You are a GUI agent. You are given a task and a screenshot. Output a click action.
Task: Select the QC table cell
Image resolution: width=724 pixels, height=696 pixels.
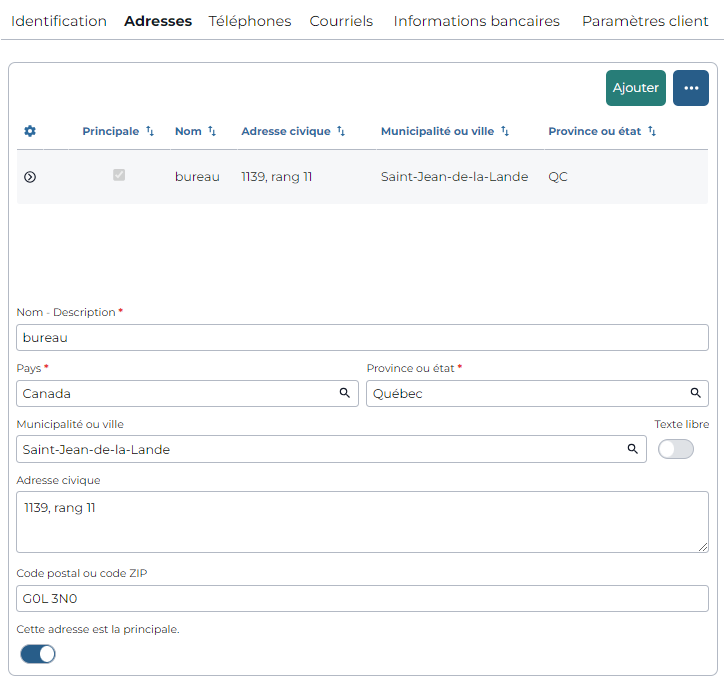558,177
